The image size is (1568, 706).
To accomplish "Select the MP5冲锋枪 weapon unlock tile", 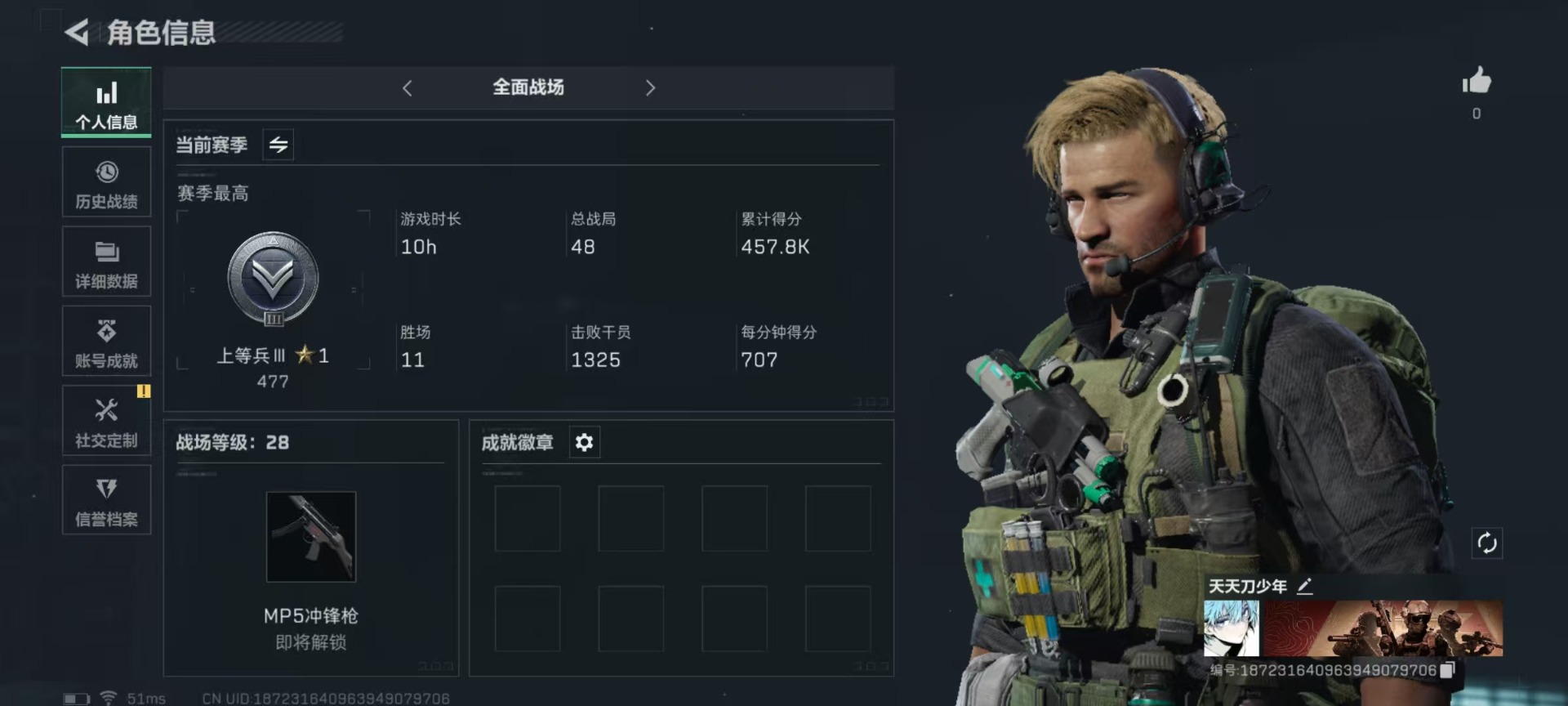I will (311, 536).
